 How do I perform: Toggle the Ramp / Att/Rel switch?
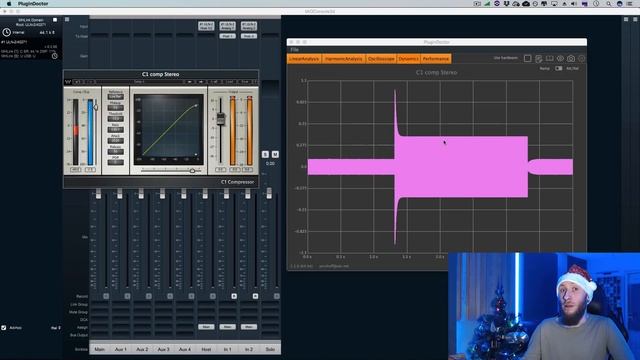[558, 68]
